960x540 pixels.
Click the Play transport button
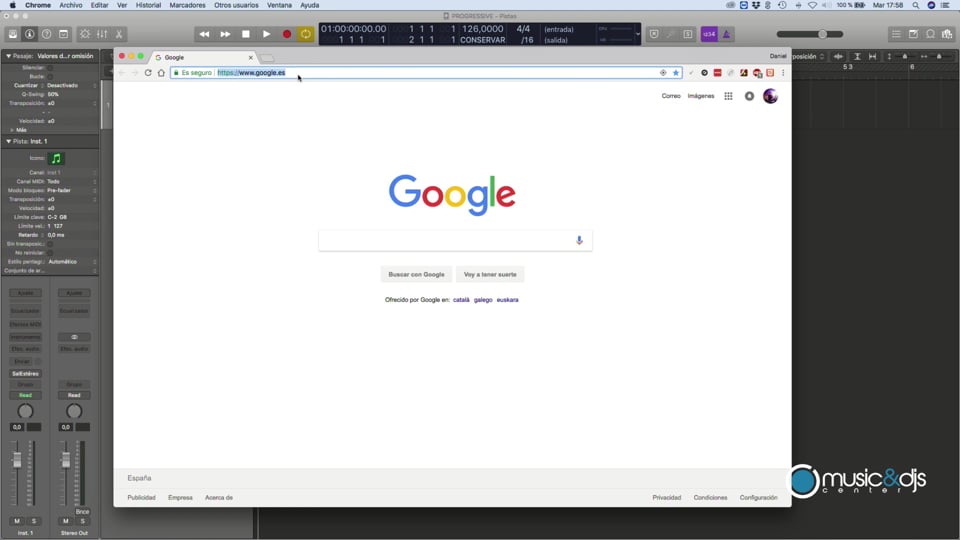tap(266, 34)
